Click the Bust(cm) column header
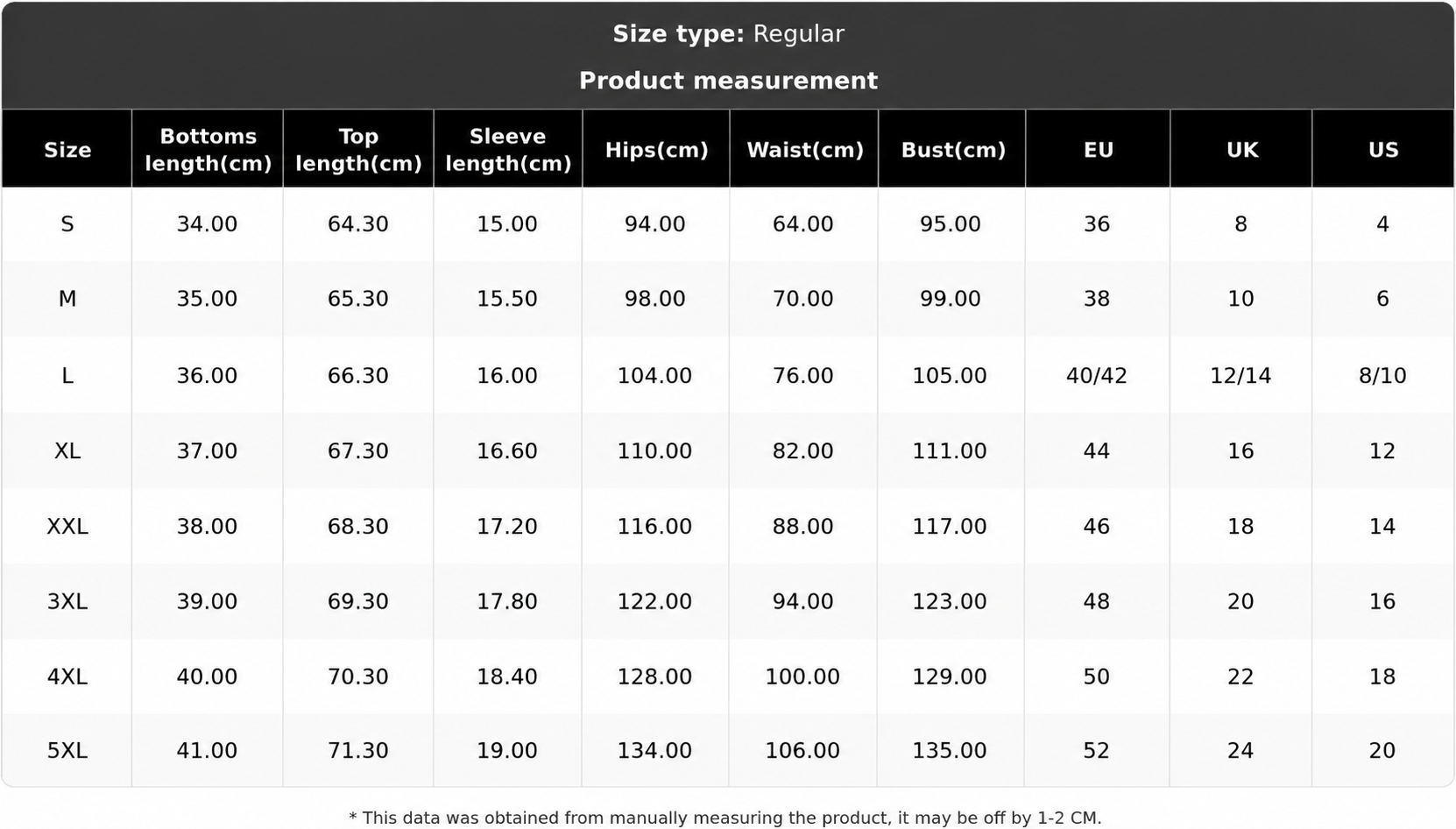 952,150
